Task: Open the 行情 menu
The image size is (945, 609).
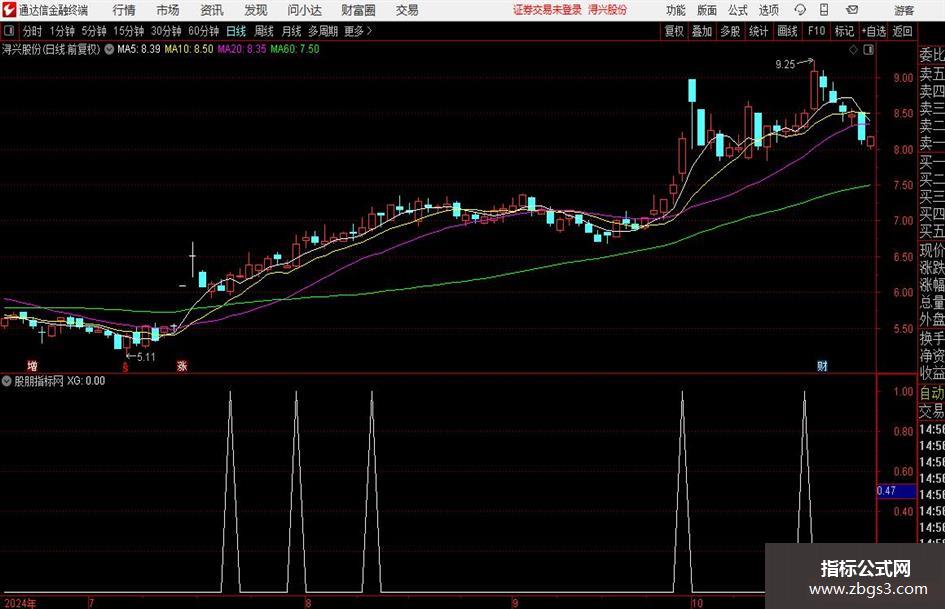Action: [124, 10]
